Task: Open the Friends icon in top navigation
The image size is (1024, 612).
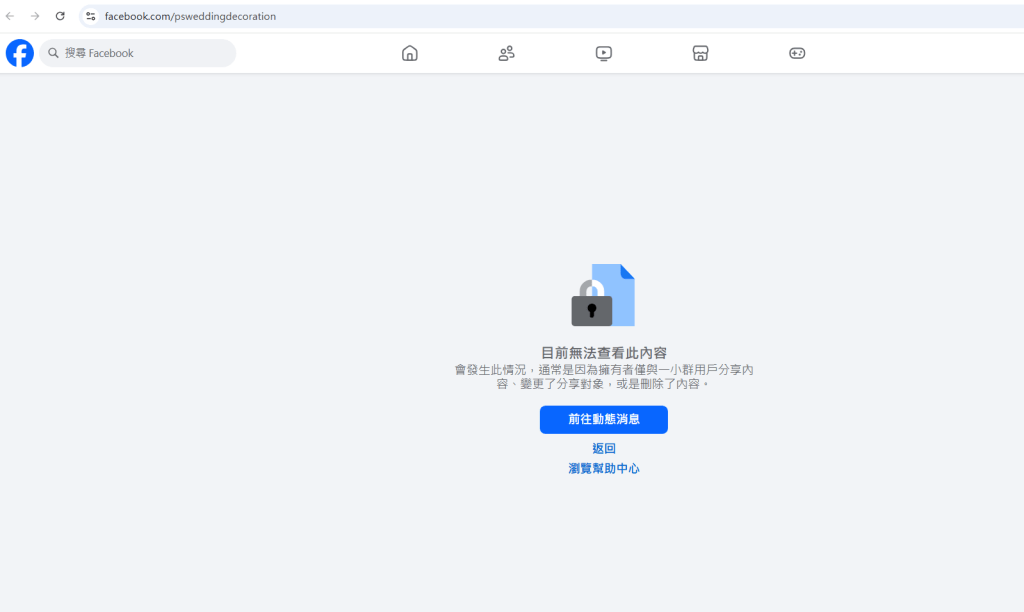Action: [x=507, y=53]
